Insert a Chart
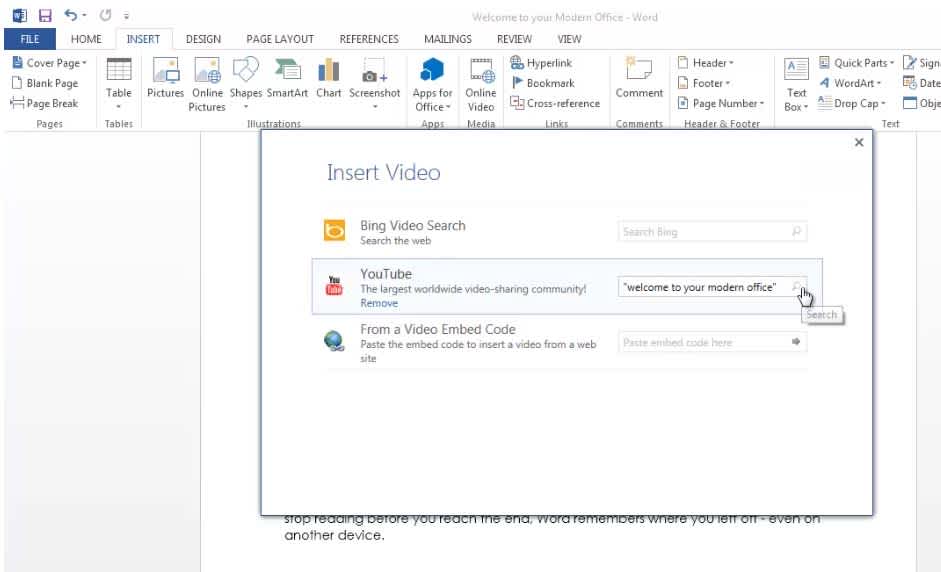 pyautogui.click(x=329, y=77)
